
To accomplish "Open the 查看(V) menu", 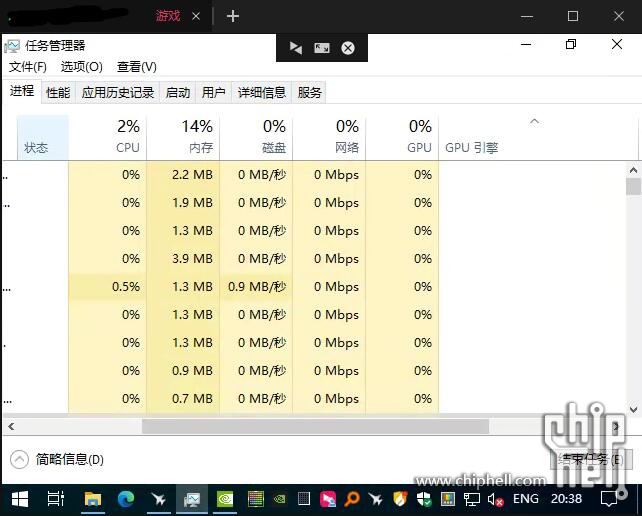I will [x=137, y=67].
